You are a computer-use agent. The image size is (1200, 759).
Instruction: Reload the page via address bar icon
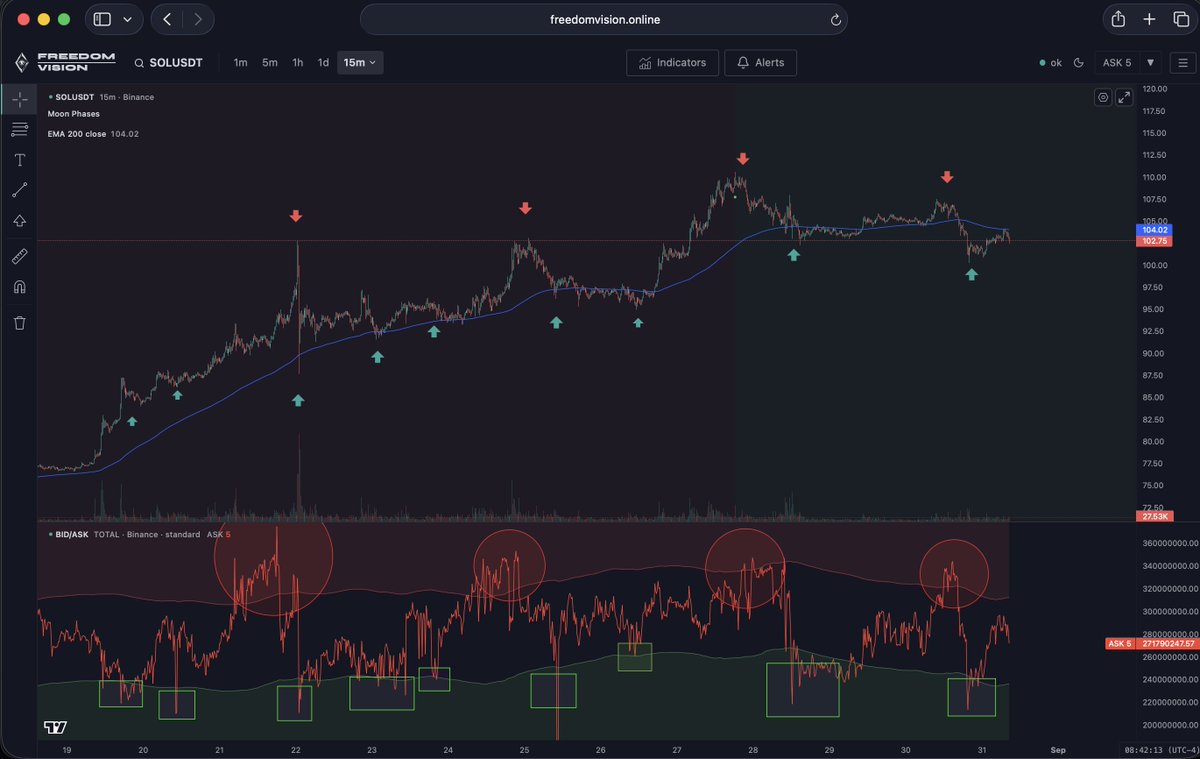(835, 19)
